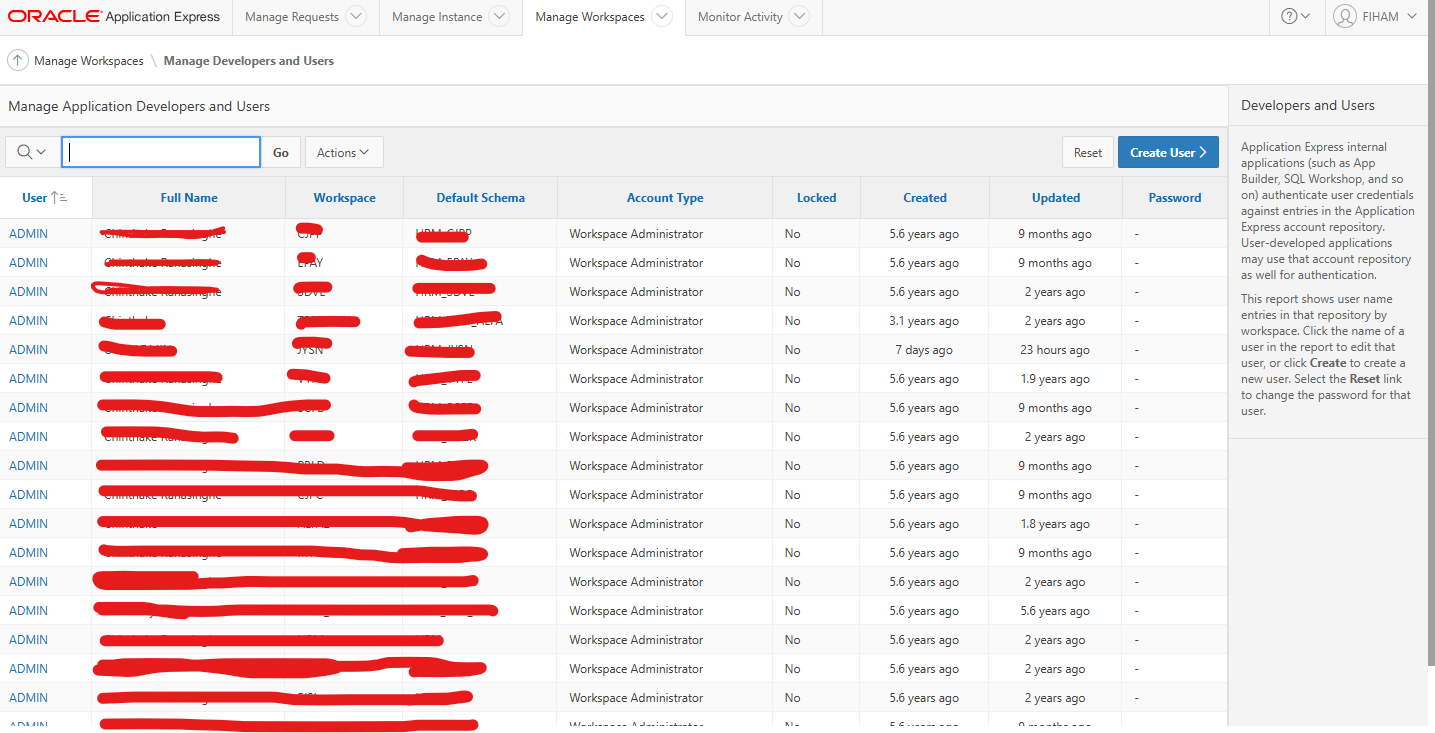
Task: Expand the Monitor Activity dropdown arrow
Action: click(x=798, y=17)
